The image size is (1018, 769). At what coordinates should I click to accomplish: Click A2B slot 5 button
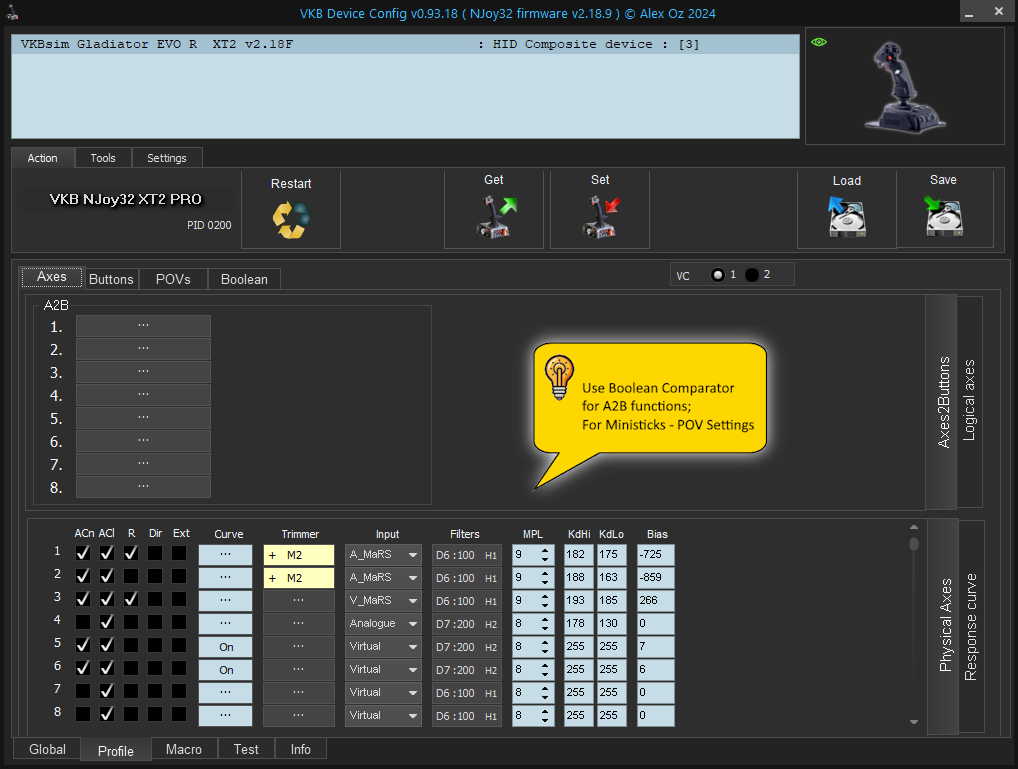coord(143,418)
